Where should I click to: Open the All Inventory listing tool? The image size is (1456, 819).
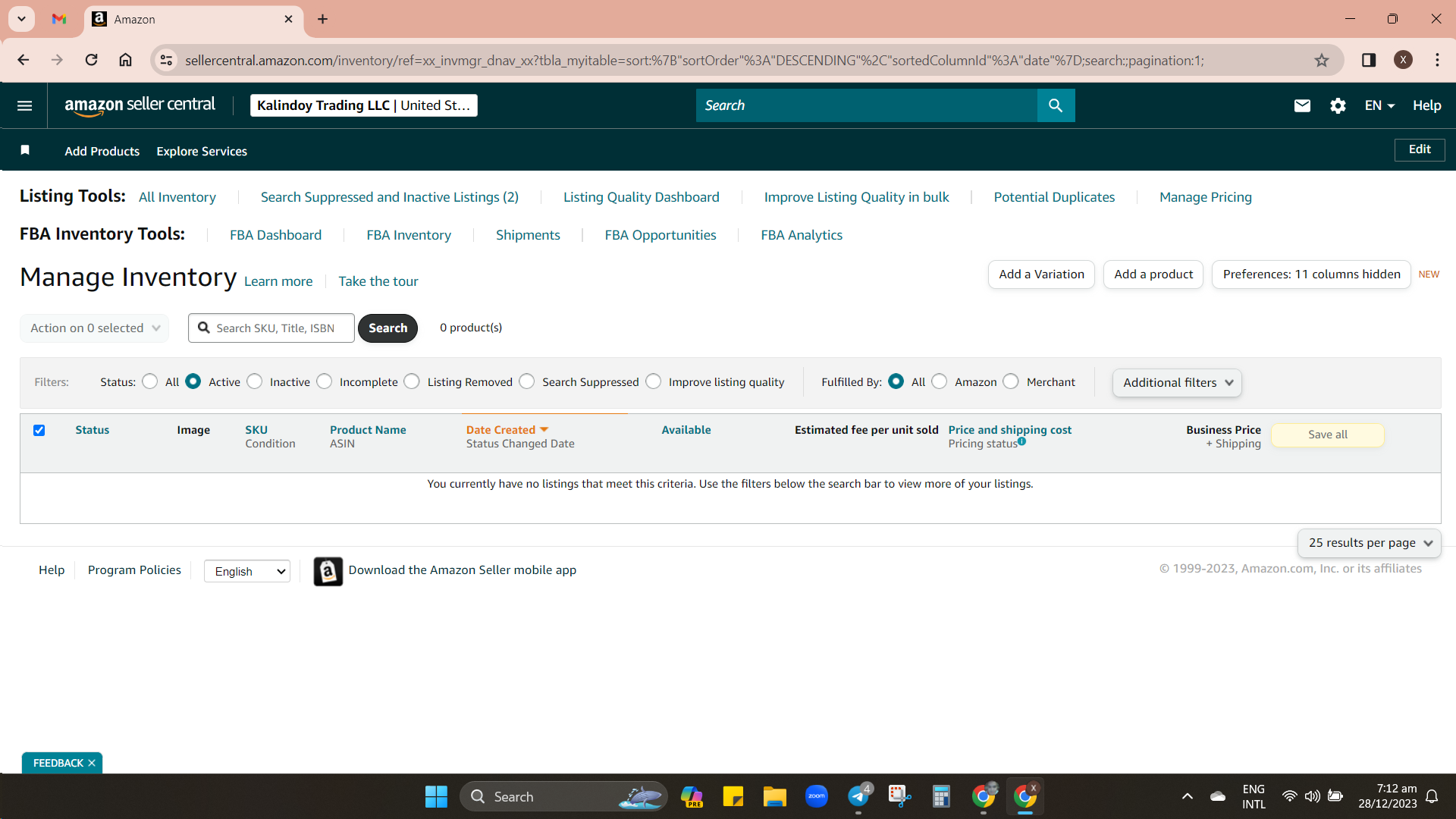click(177, 197)
